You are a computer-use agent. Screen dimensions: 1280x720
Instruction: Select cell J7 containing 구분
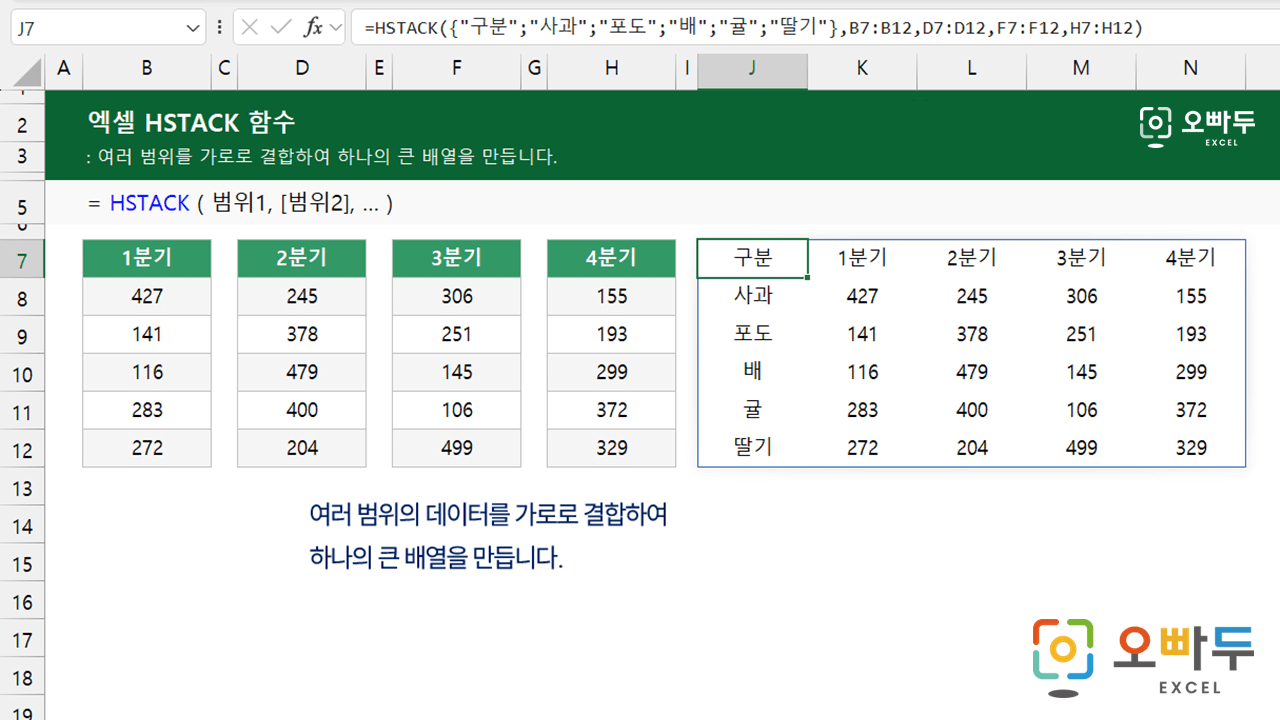tap(753, 258)
